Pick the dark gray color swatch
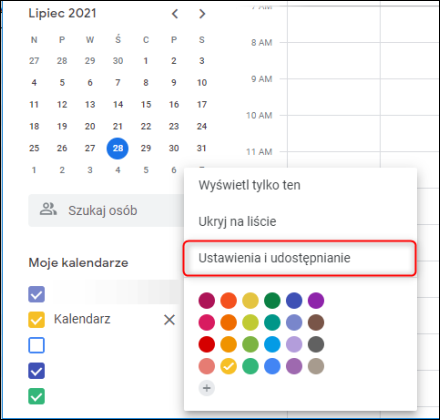This screenshot has width=440, height=420. click(316, 344)
